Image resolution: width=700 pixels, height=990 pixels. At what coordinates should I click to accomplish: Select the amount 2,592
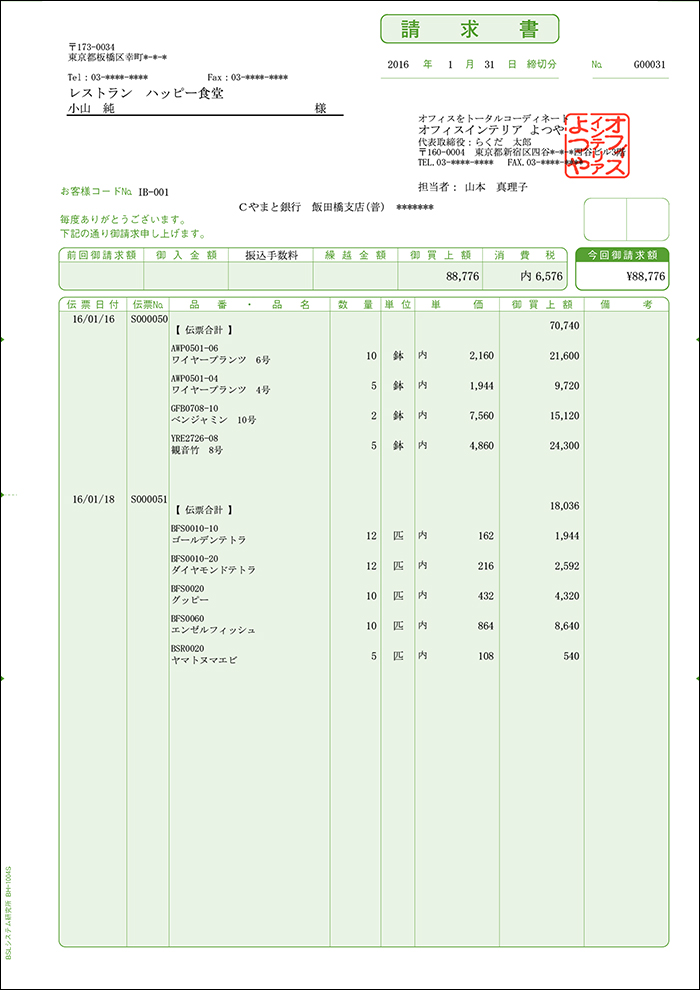[x=567, y=566]
